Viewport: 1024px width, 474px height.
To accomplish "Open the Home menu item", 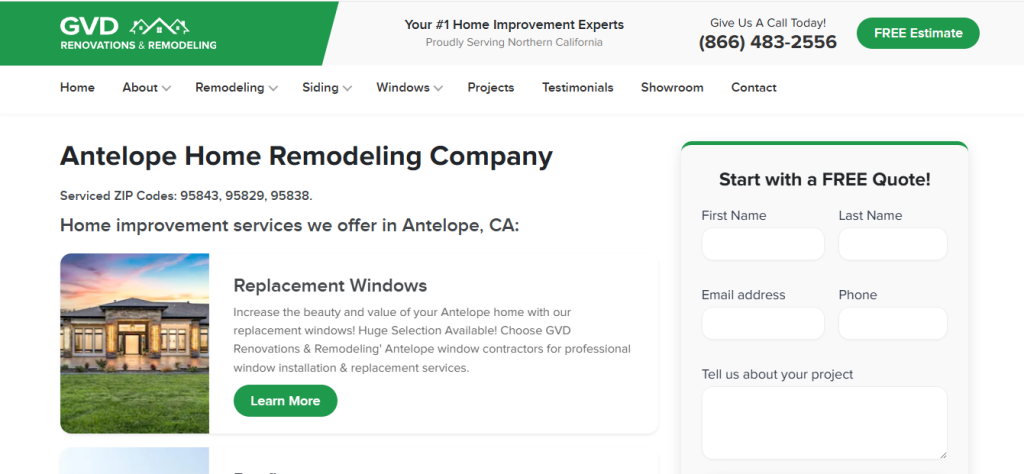I will coord(77,88).
